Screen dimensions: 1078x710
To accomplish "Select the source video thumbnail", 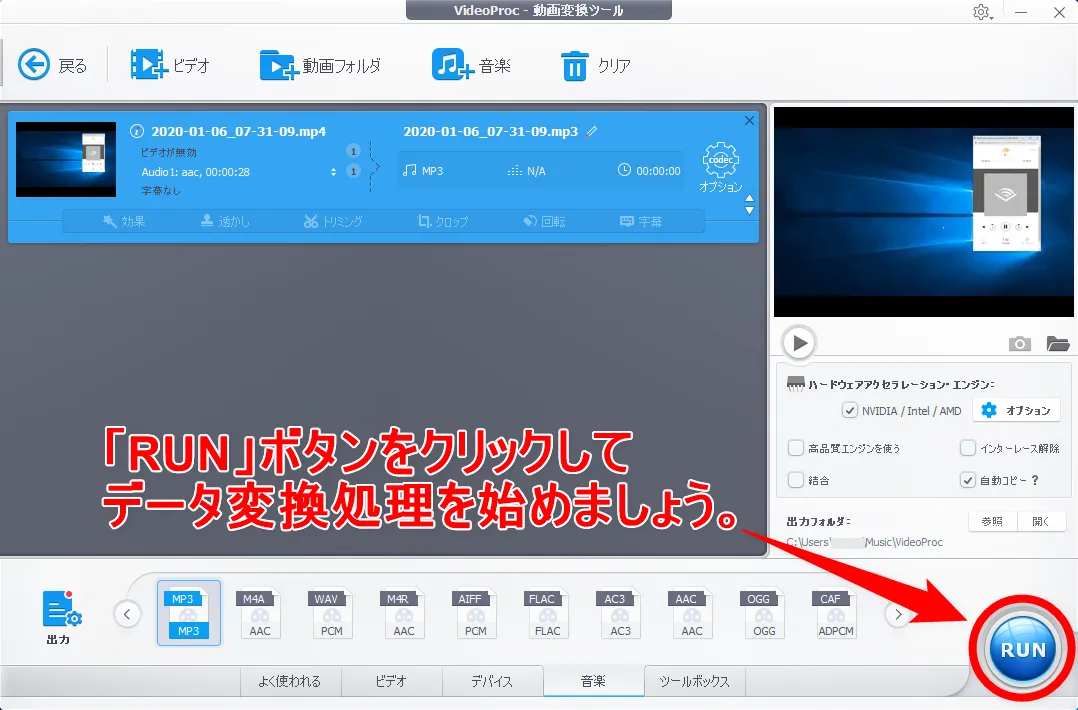I will click(66, 159).
